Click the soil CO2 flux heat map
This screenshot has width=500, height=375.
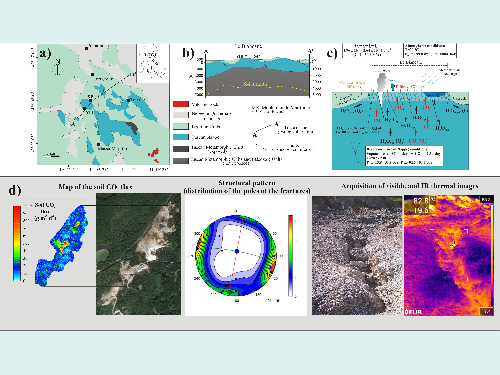[x=61, y=246]
